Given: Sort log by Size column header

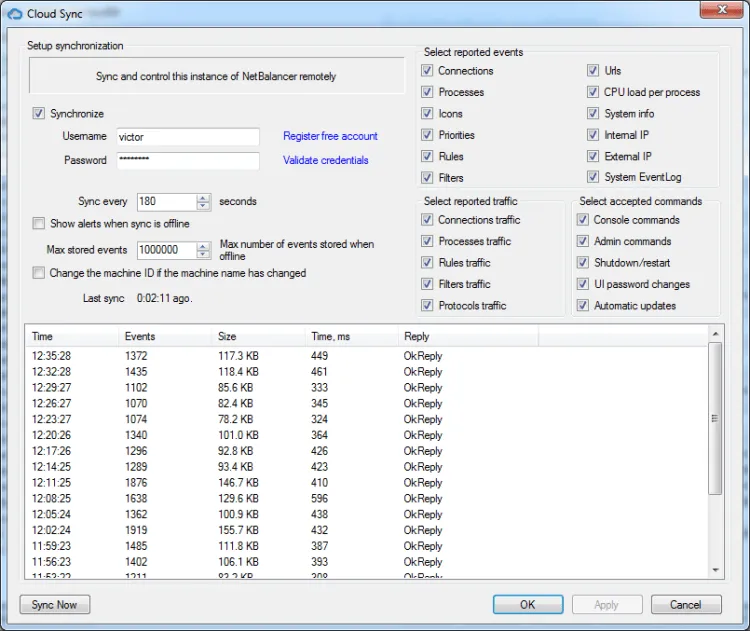Looking at the screenshot, I should [258, 336].
